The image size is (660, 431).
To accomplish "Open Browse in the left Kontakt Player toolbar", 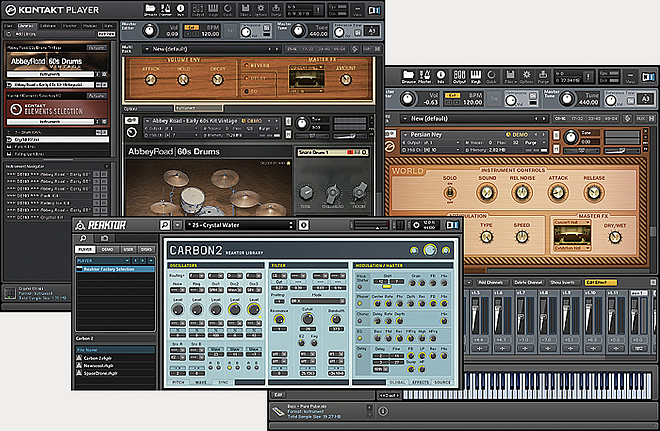I will [x=150, y=10].
